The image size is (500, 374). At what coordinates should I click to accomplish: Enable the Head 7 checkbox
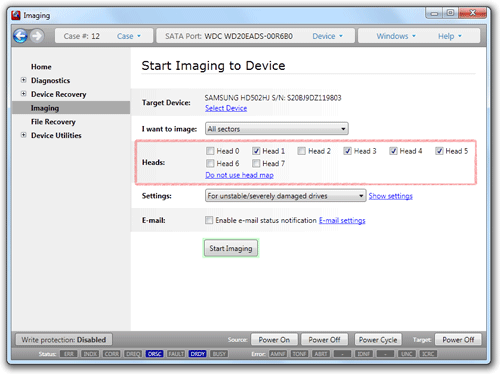point(256,163)
